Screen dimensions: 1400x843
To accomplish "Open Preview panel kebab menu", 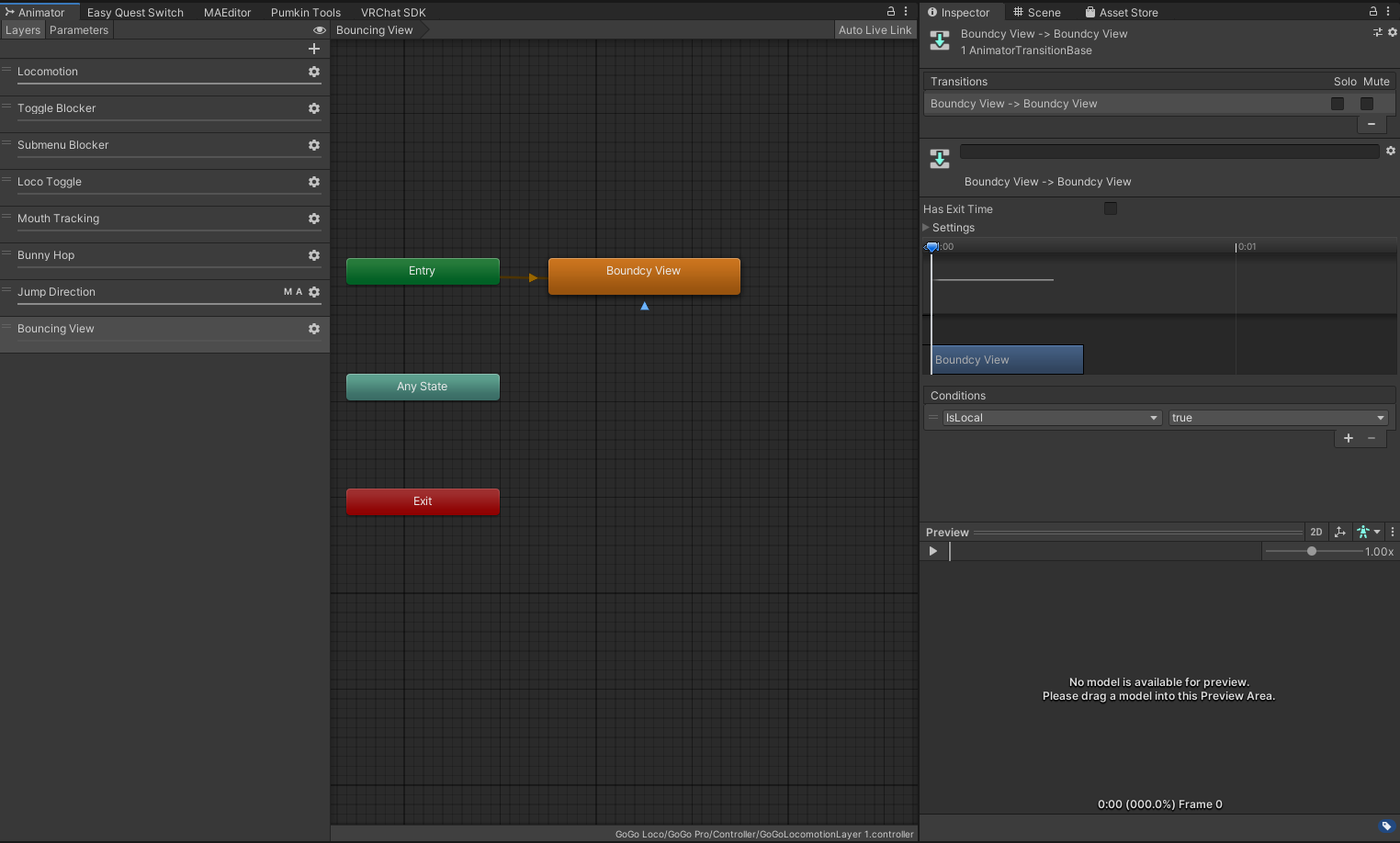I will tap(1393, 532).
